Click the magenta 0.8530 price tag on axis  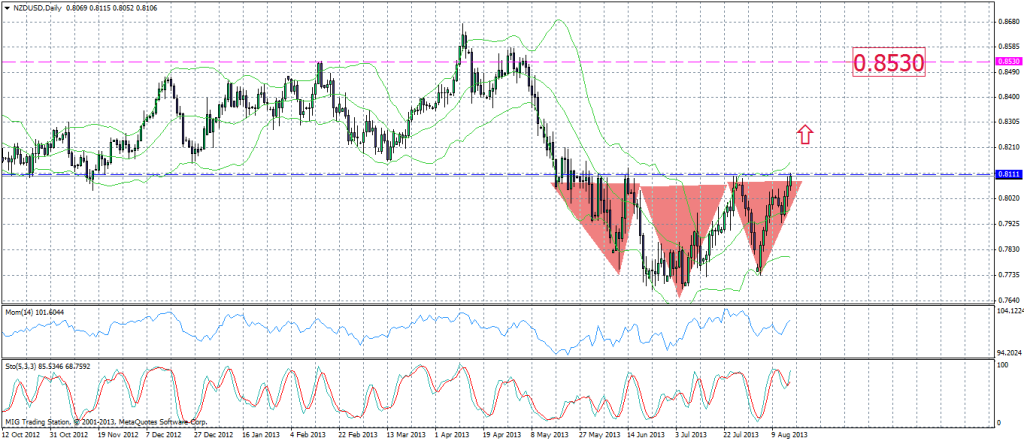[1008, 62]
